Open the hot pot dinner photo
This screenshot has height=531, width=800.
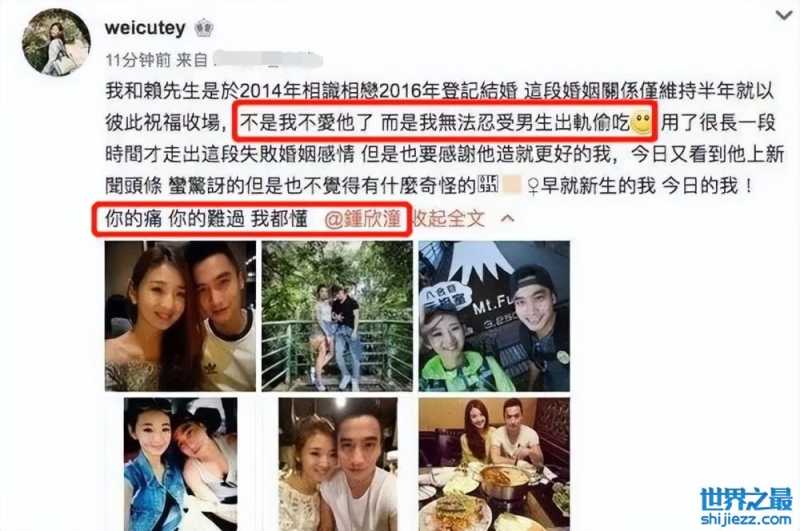coord(494,464)
